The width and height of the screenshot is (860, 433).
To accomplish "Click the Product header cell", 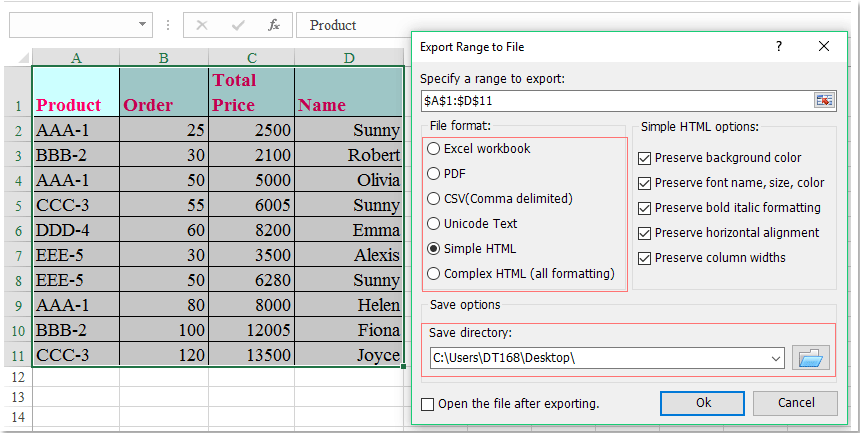I will [76, 92].
